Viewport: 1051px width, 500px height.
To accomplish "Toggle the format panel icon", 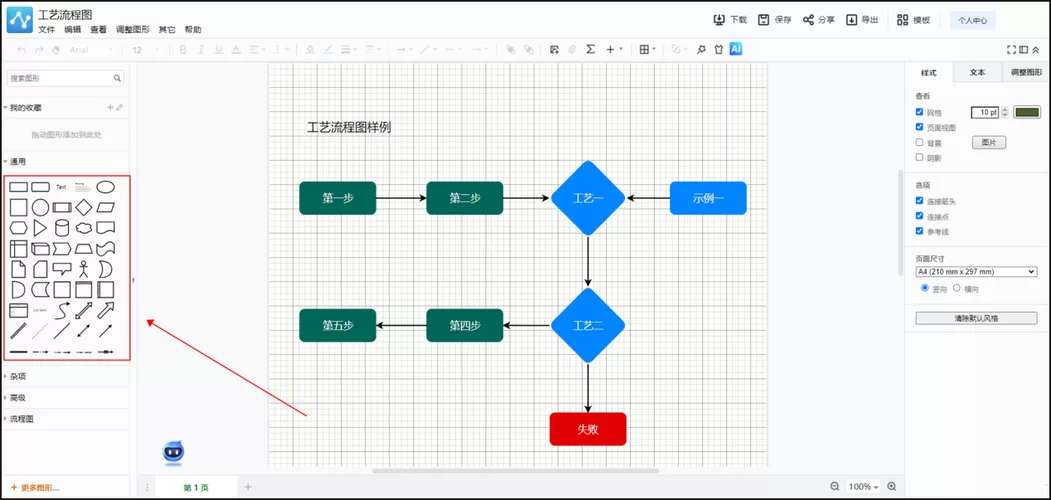I will pos(1024,49).
